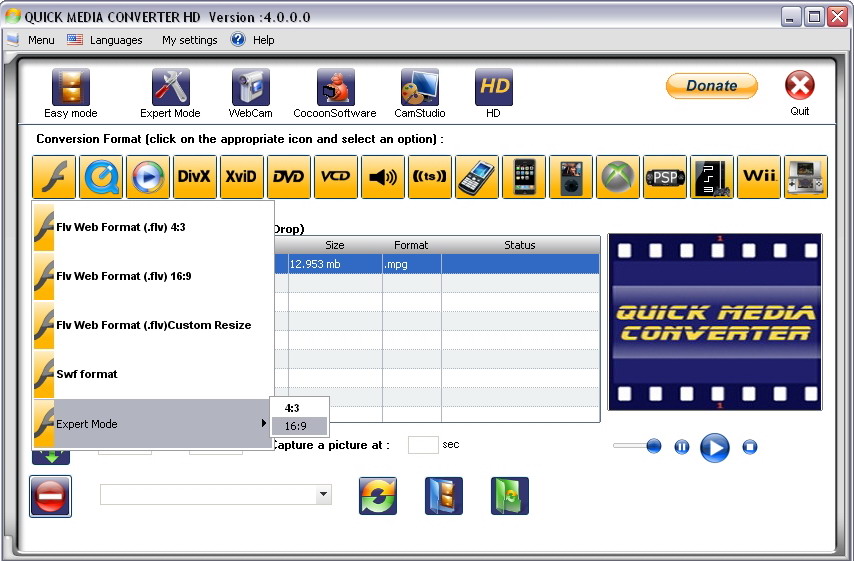This screenshot has width=854, height=561.
Task: Select audio-only conversion speaker icon
Action: [x=383, y=176]
